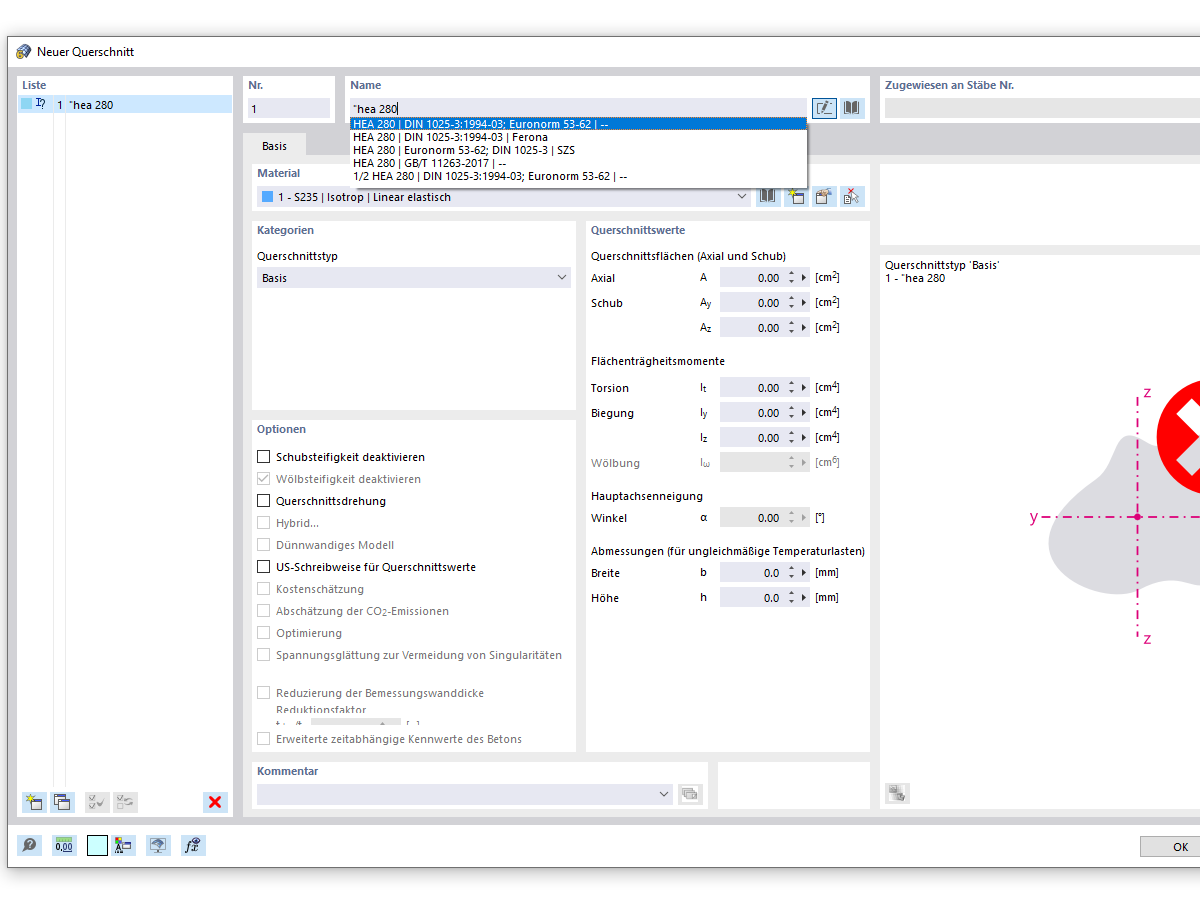Viewport: 1200px width, 900px height.
Task: Click the Nr. input field
Action: point(288,108)
